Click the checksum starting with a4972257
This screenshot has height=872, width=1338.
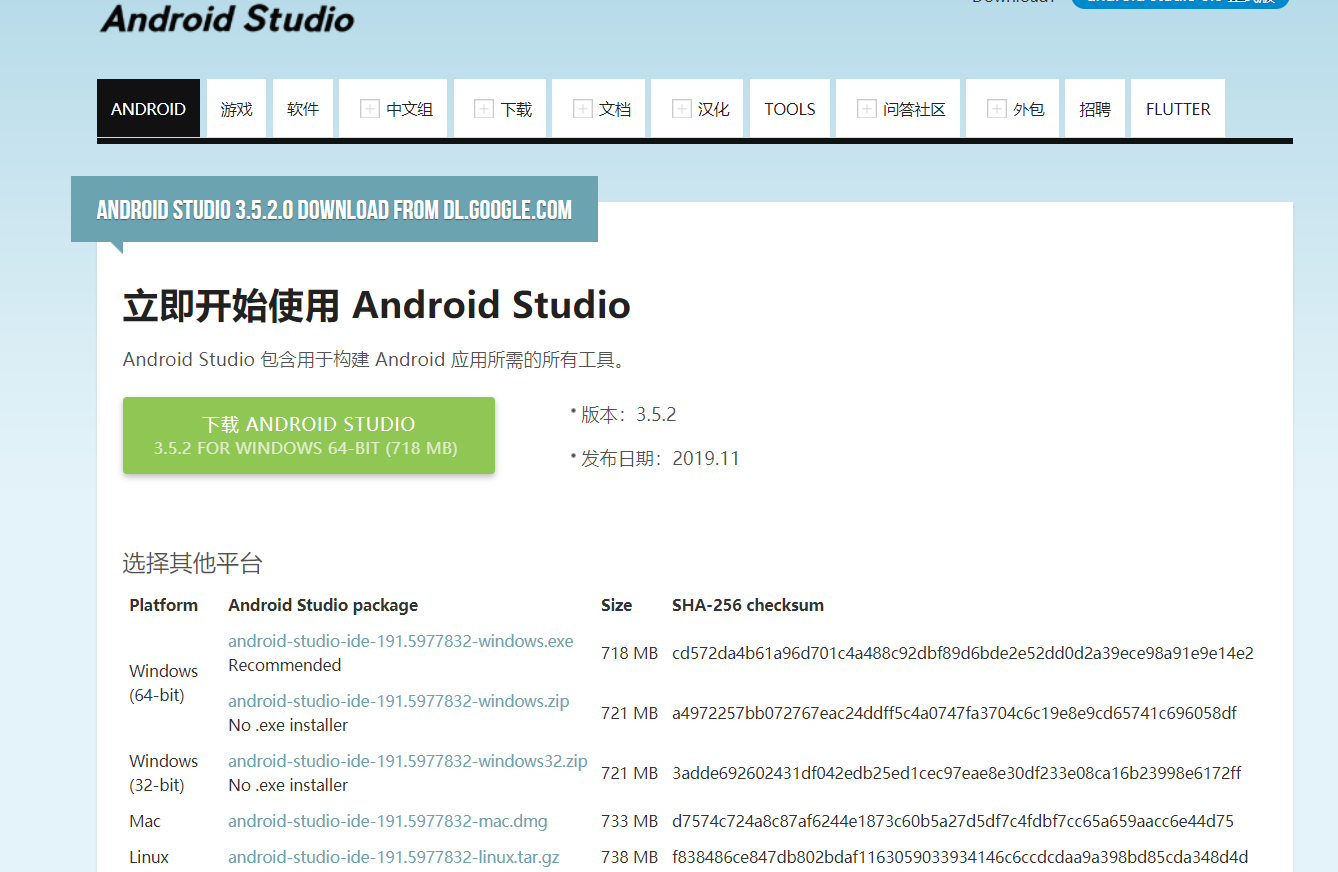pyautogui.click(x=955, y=713)
